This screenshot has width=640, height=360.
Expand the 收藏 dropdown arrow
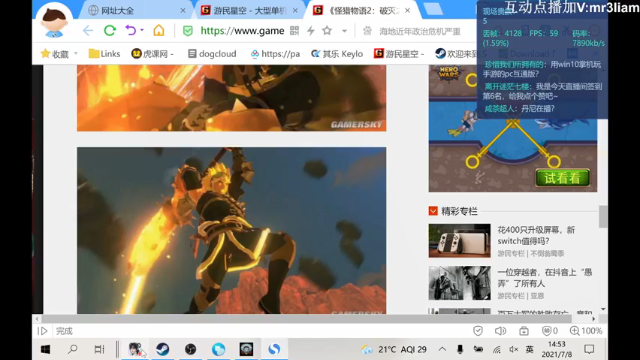click(76, 53)
